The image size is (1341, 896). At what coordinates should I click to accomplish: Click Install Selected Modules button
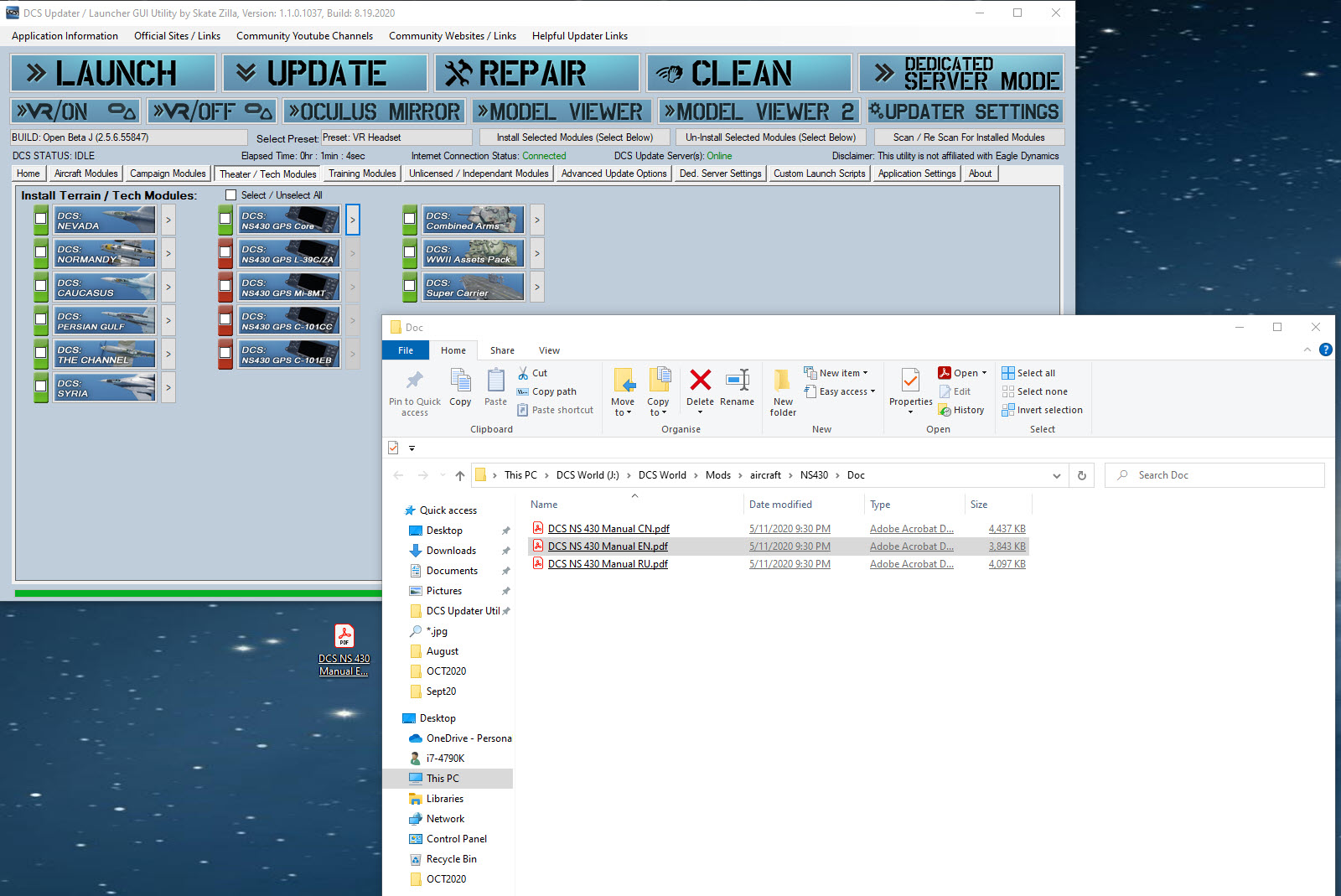click(575, 137)
